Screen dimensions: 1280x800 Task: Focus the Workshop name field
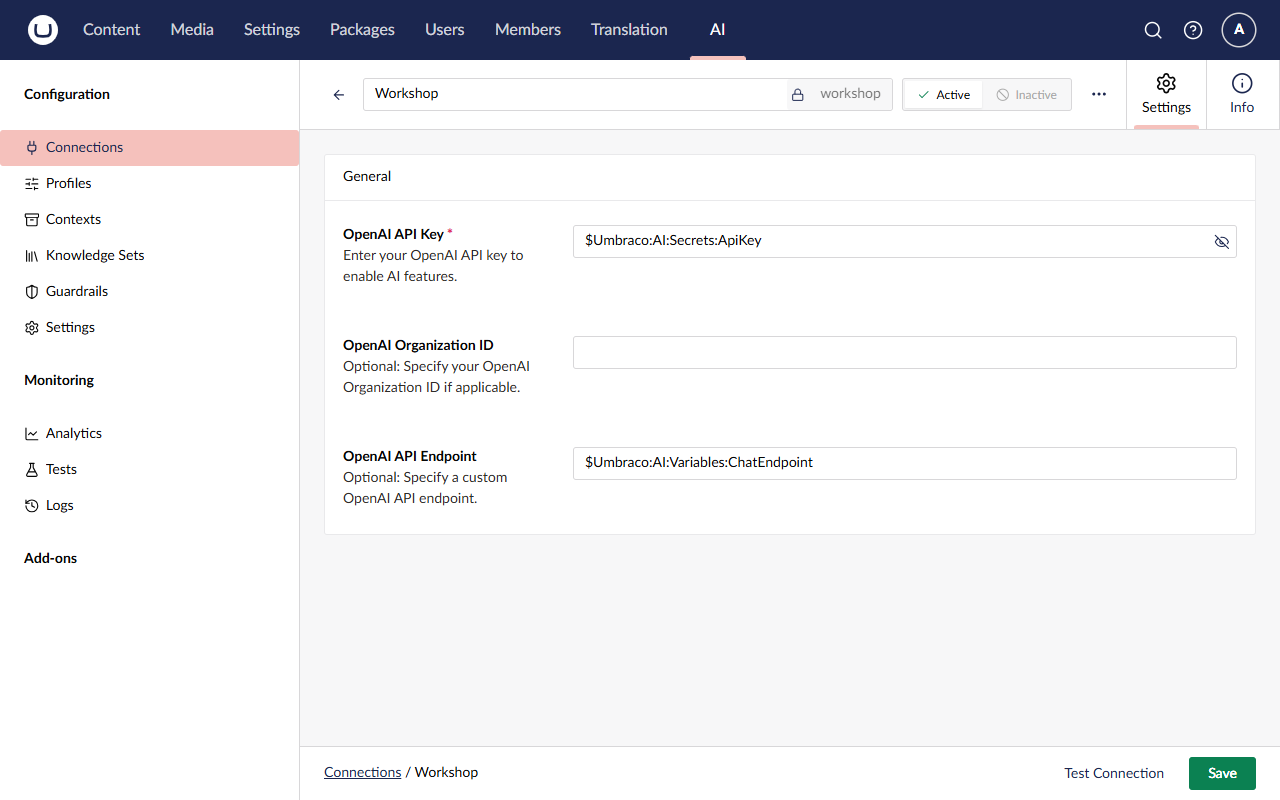[x=575, y=94]
